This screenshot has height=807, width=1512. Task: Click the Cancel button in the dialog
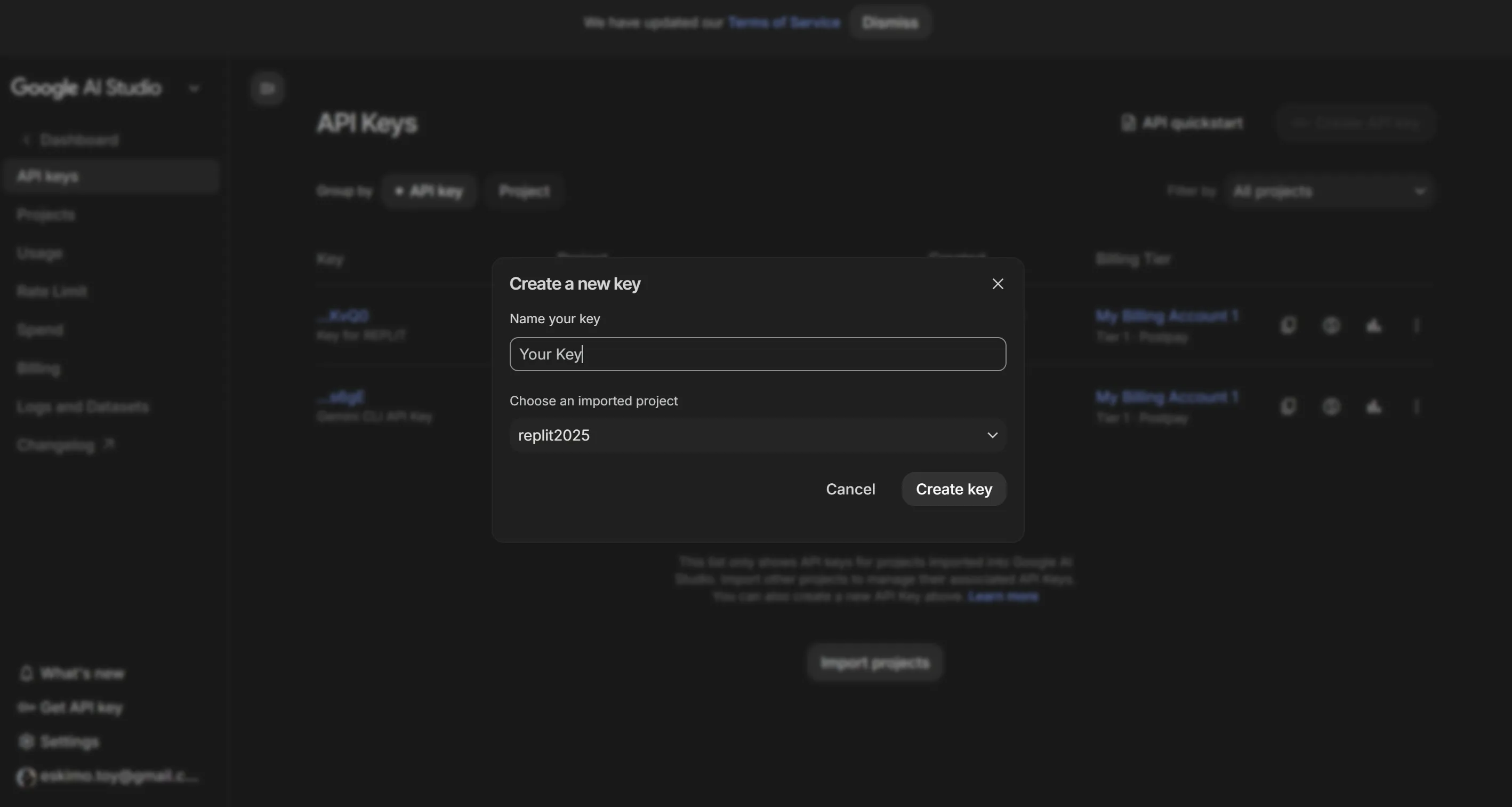850,489
